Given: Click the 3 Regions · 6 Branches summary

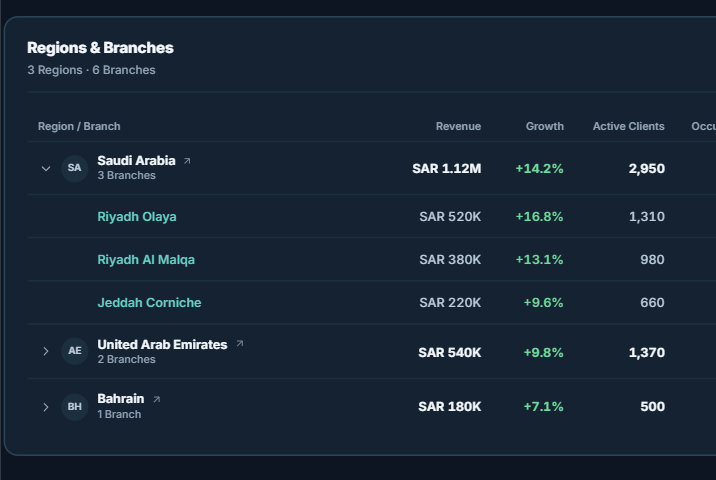Looking at the screenshot, I should click(91, 70).
